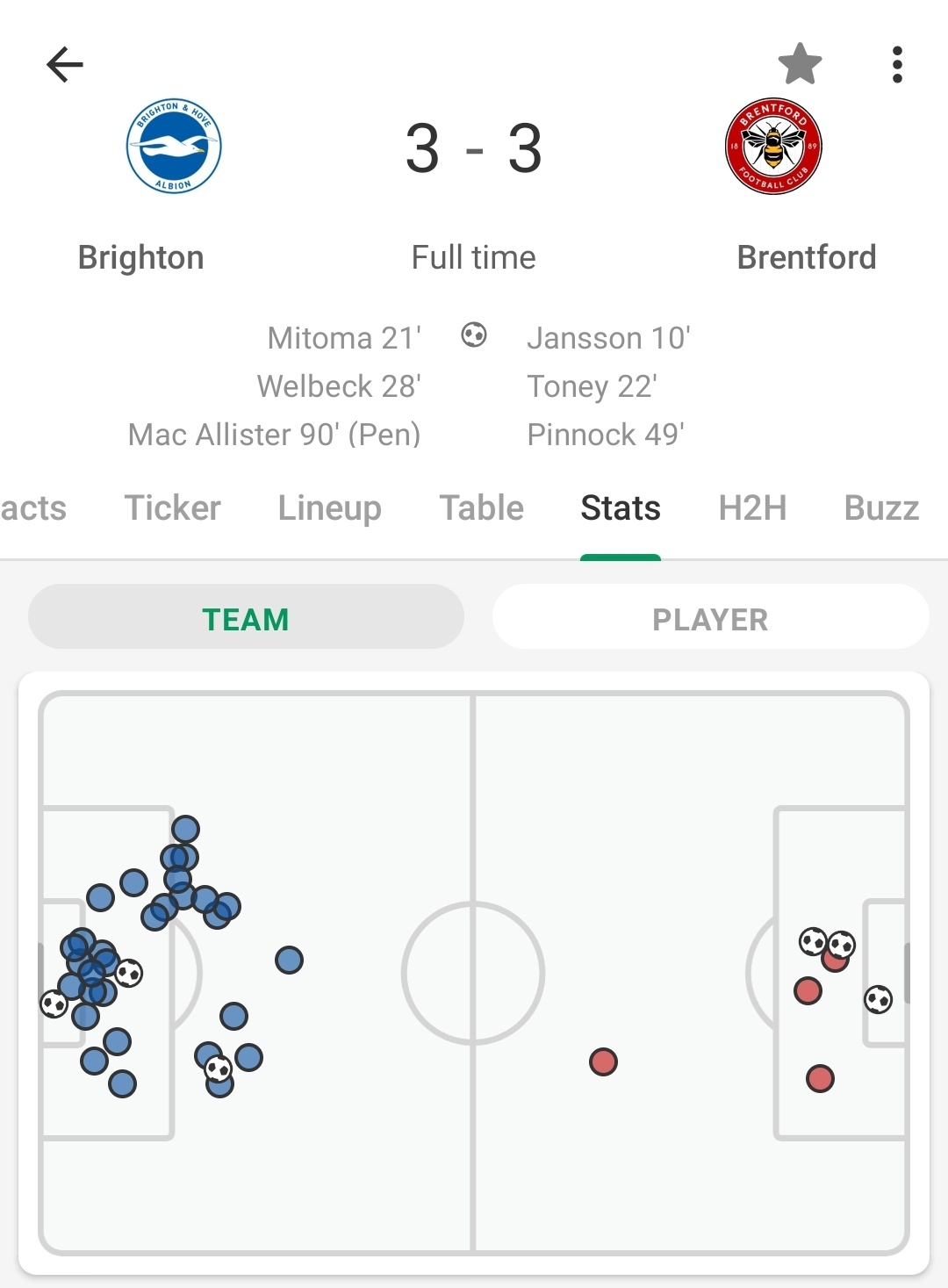The width and height of the screenshot is (948, 1288).
Task: Open the Brighton team name link
Action: click(x=140, y=257)
